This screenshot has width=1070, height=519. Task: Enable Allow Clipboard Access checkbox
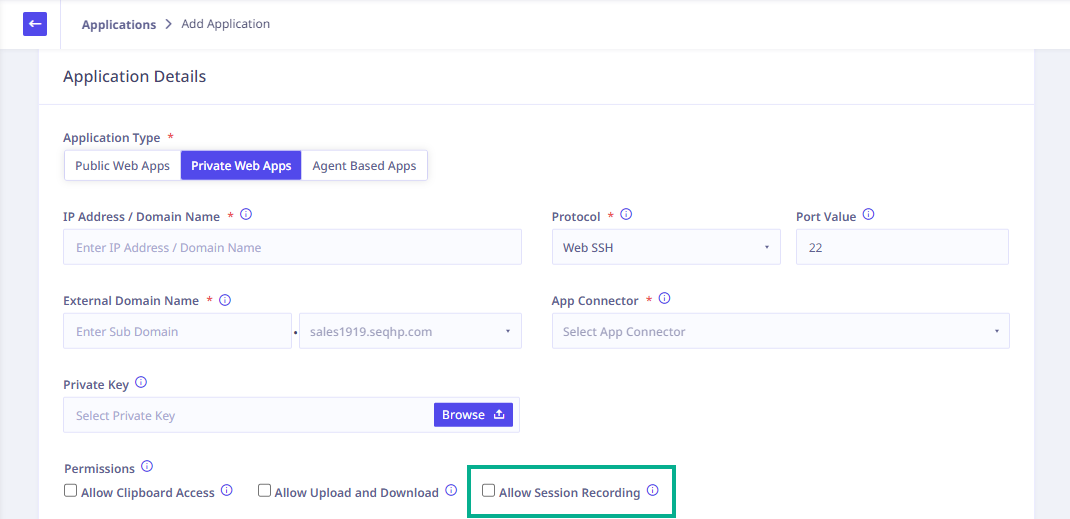(x=70, y=490)
